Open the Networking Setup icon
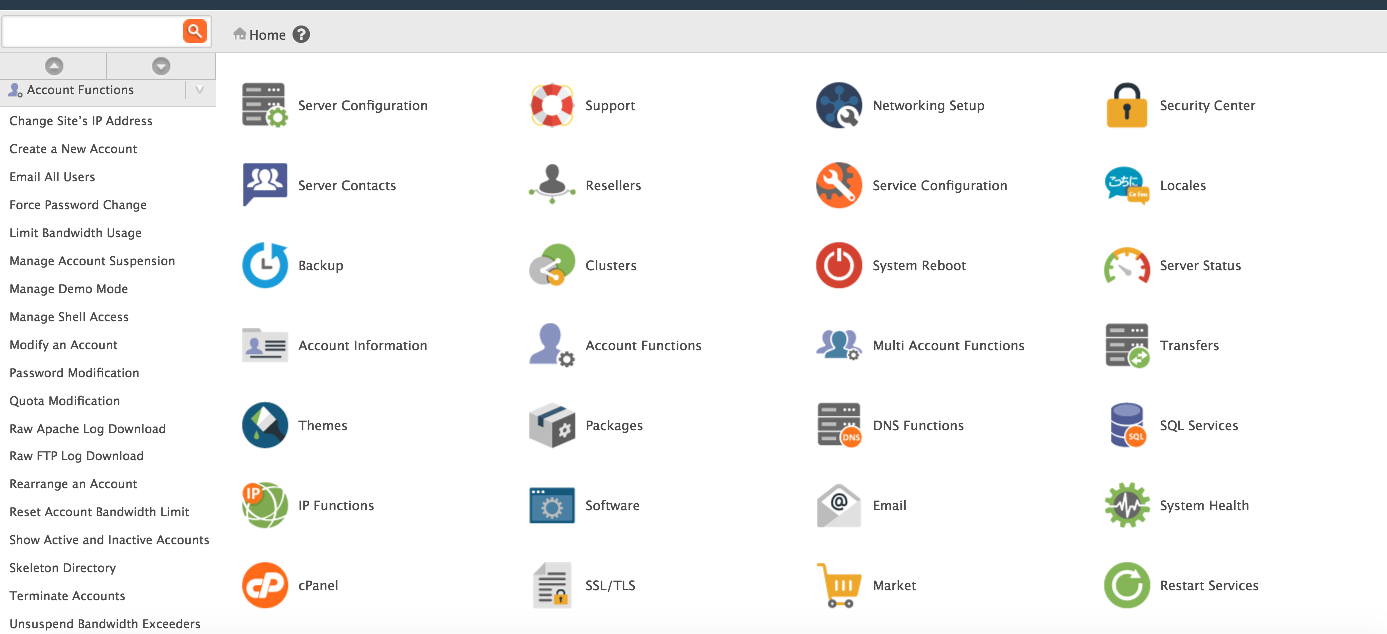This screenshot has height=634, width=1387. pos(838,105)
